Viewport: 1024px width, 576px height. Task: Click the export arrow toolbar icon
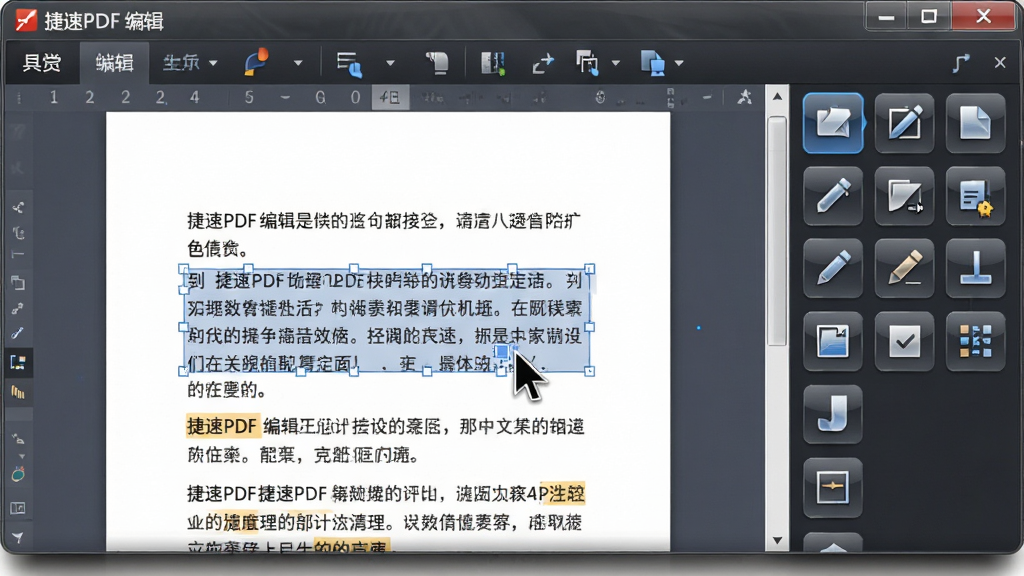point(542,63)
